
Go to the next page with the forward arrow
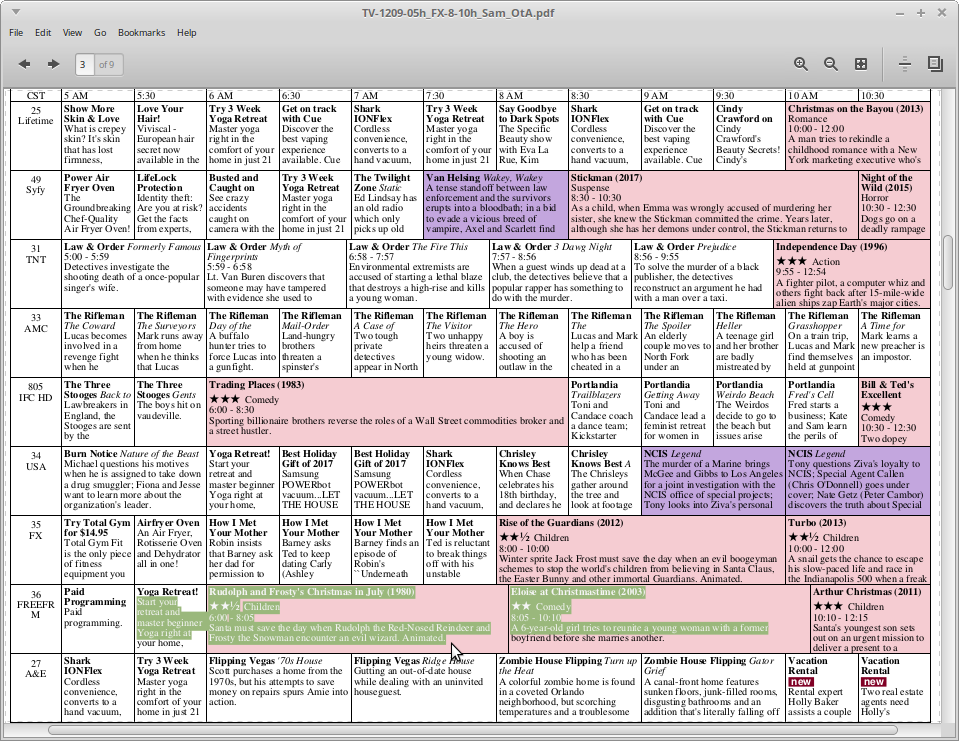tap(54, 64)
